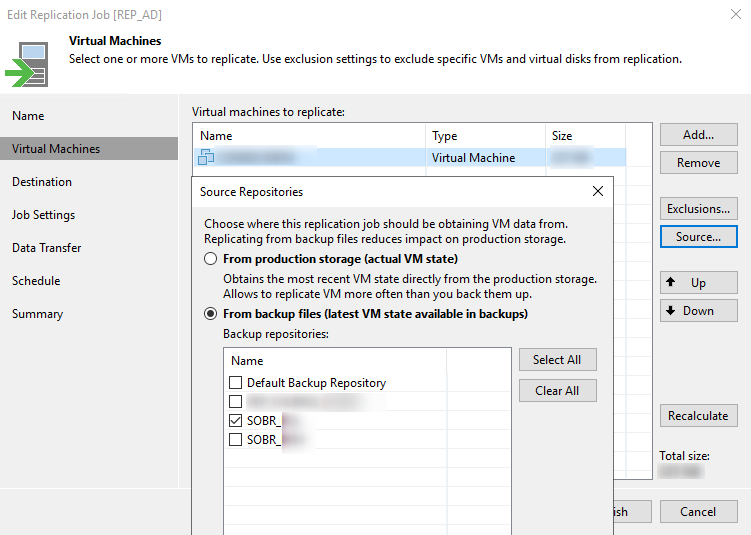Uncheck the first SOBR_ repository checkbox
Screen dimensions: 751x535
tap(235, 421)
